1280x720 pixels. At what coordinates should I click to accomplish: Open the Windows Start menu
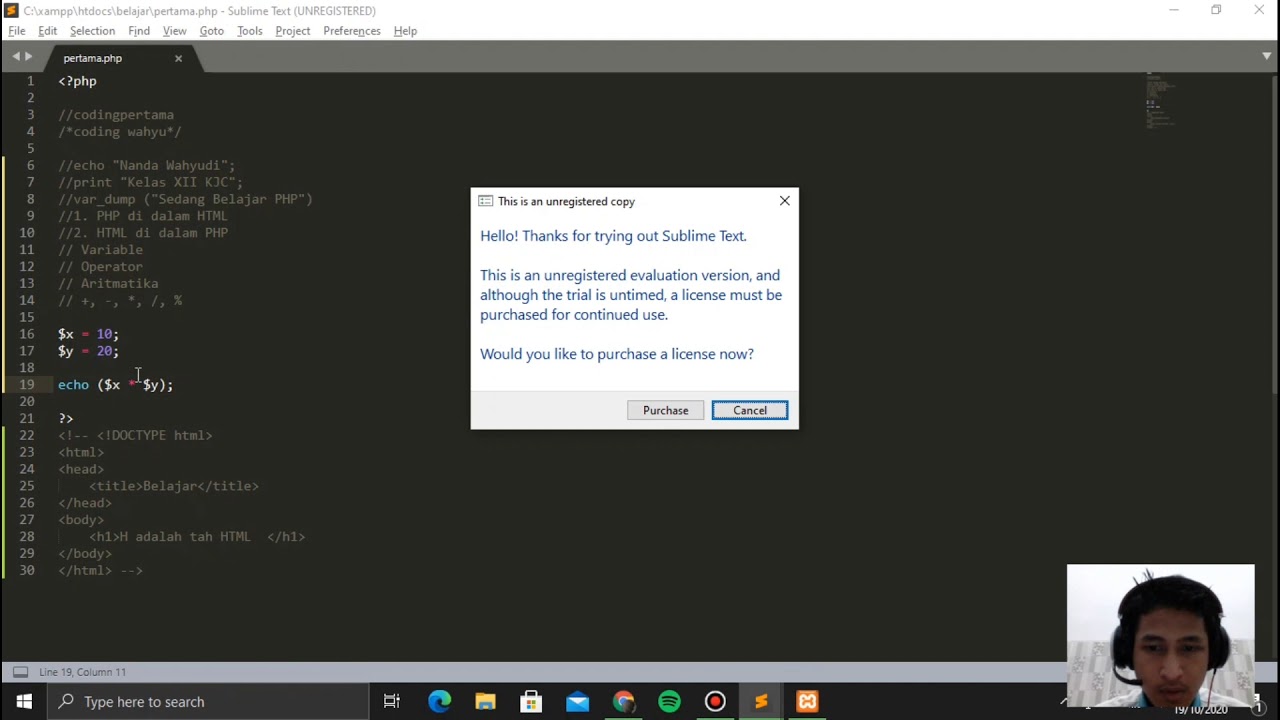click(x=23, y=701)
